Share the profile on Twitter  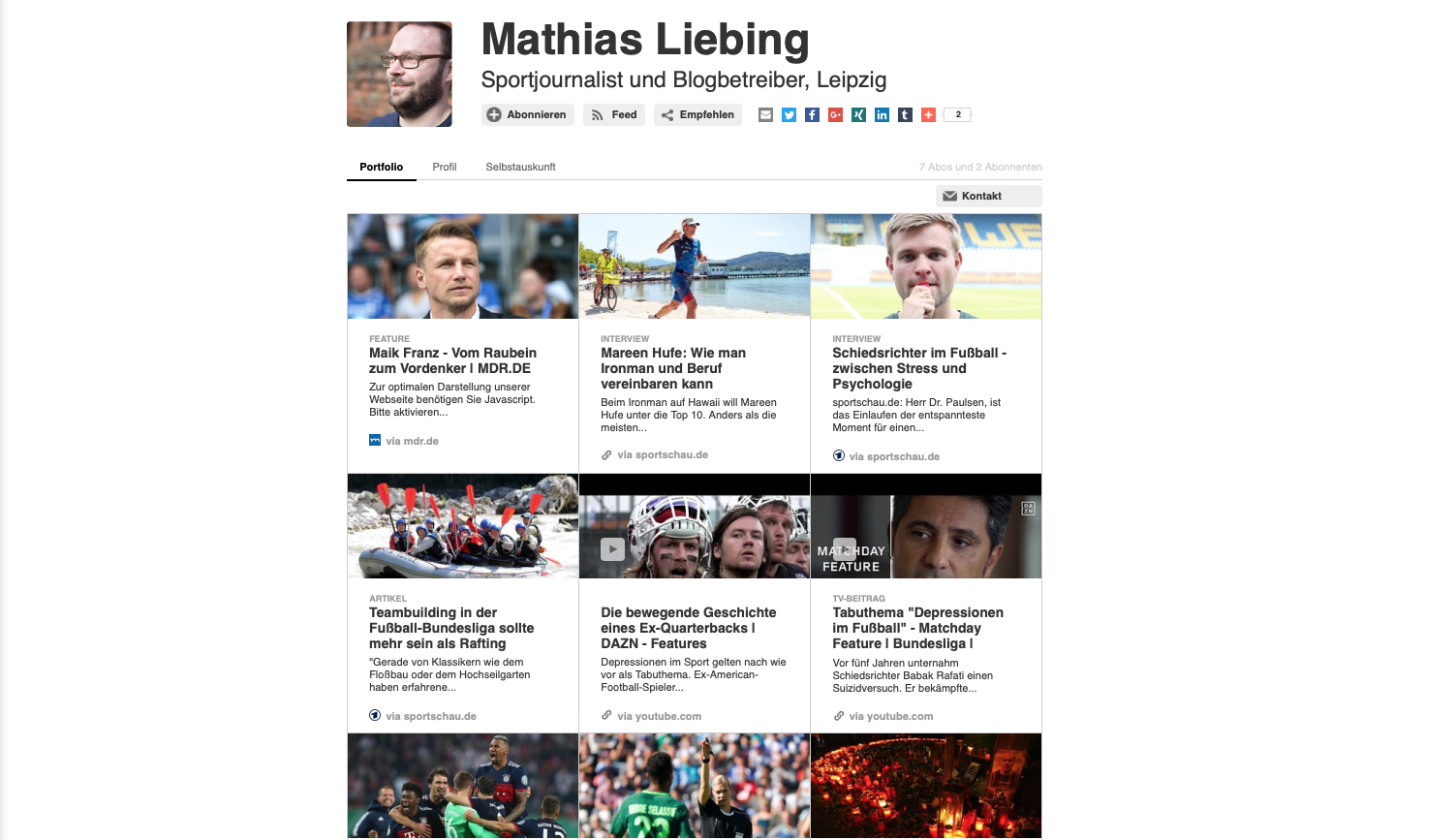coord(789,114)
